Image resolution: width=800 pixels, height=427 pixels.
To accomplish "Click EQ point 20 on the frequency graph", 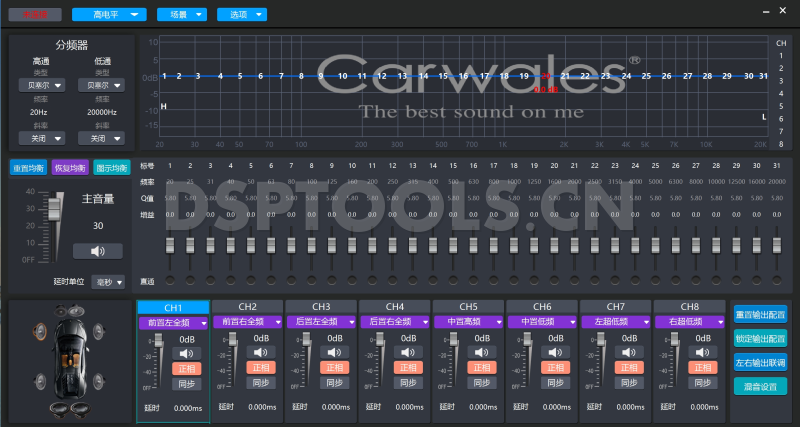I will pos(544,76).
